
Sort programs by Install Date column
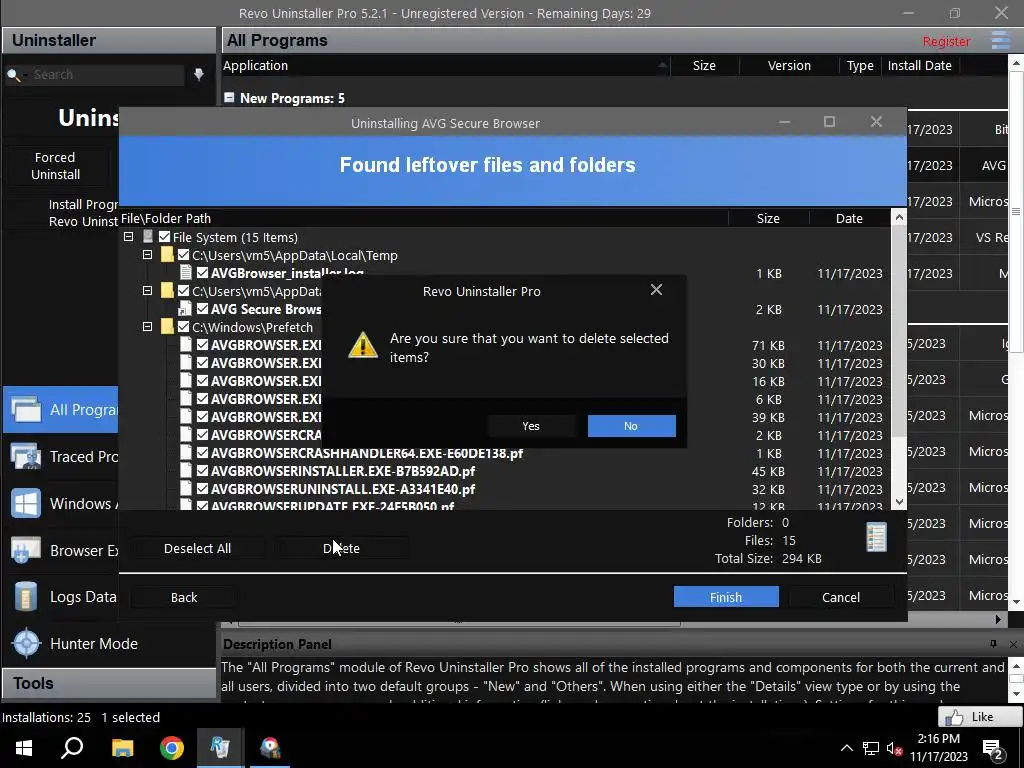coord(920,65)
